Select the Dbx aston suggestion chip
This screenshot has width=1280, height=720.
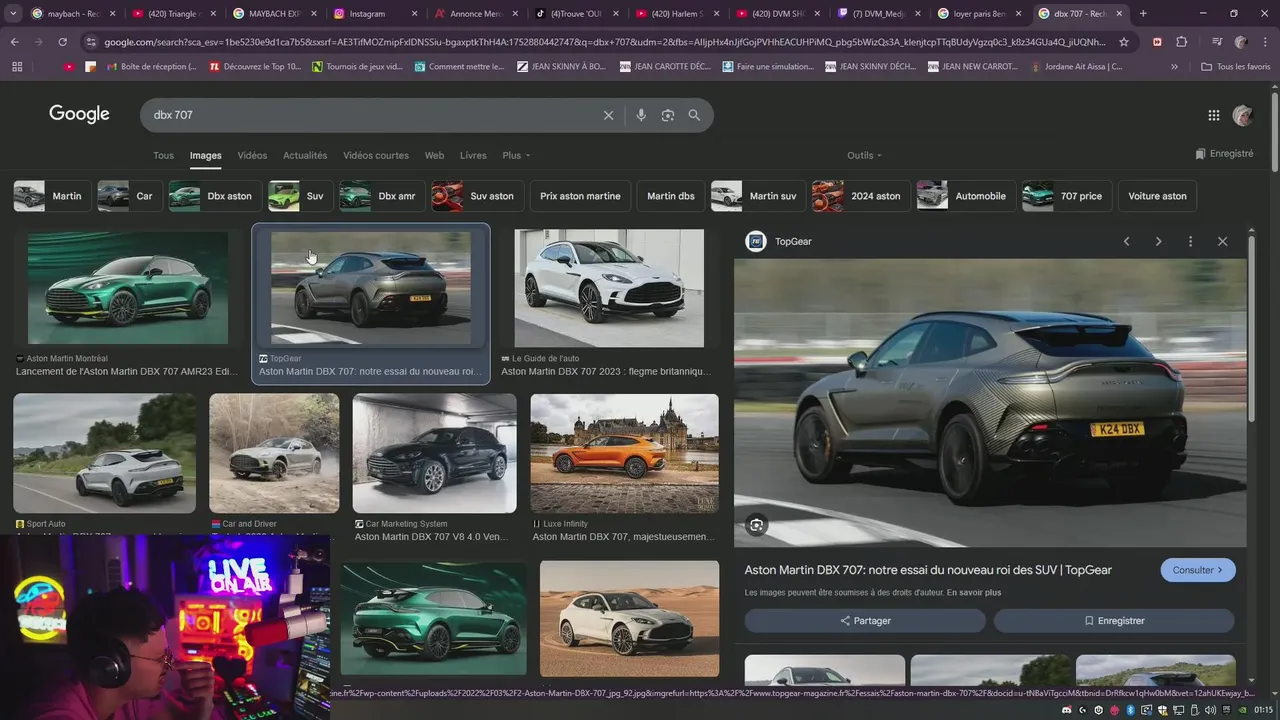[x=215, y=196]
